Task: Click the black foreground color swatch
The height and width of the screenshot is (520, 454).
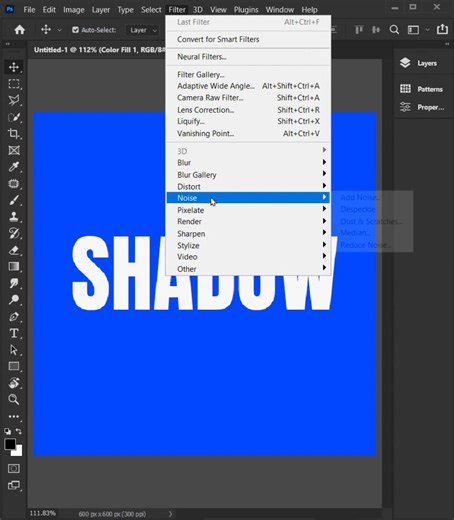Action: [x=10, y=444]
